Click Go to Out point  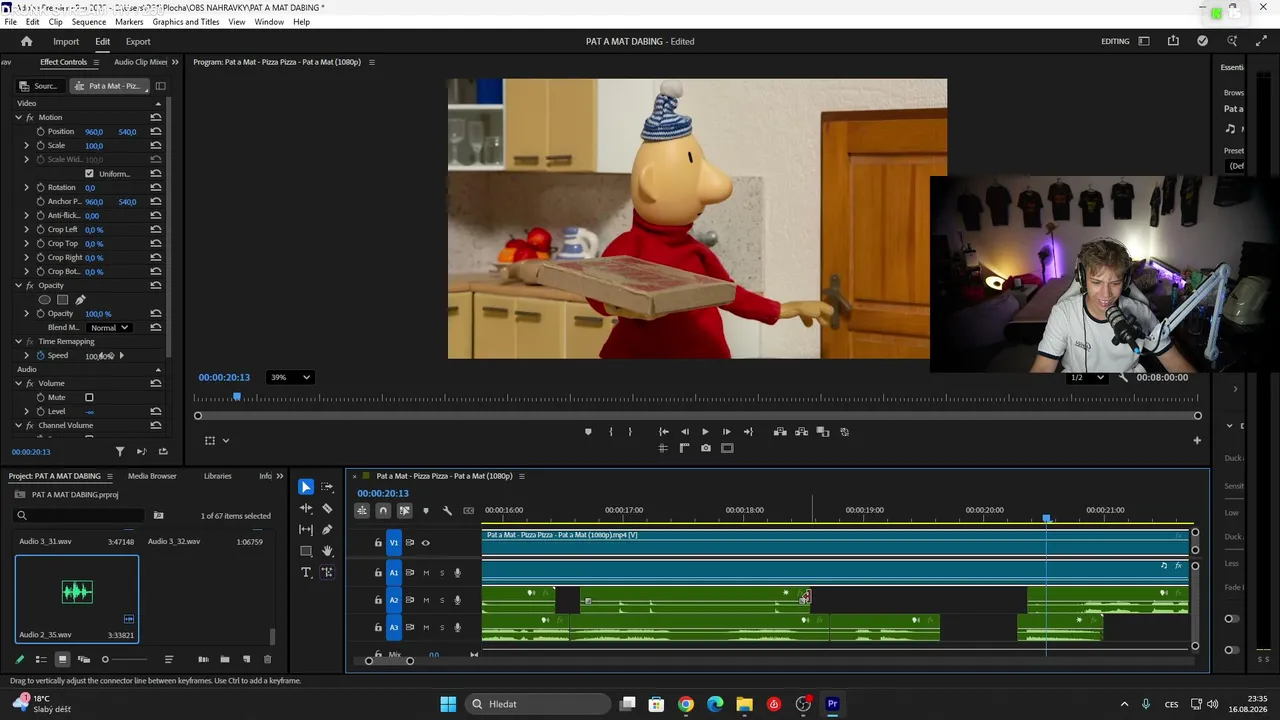[748, 432]
